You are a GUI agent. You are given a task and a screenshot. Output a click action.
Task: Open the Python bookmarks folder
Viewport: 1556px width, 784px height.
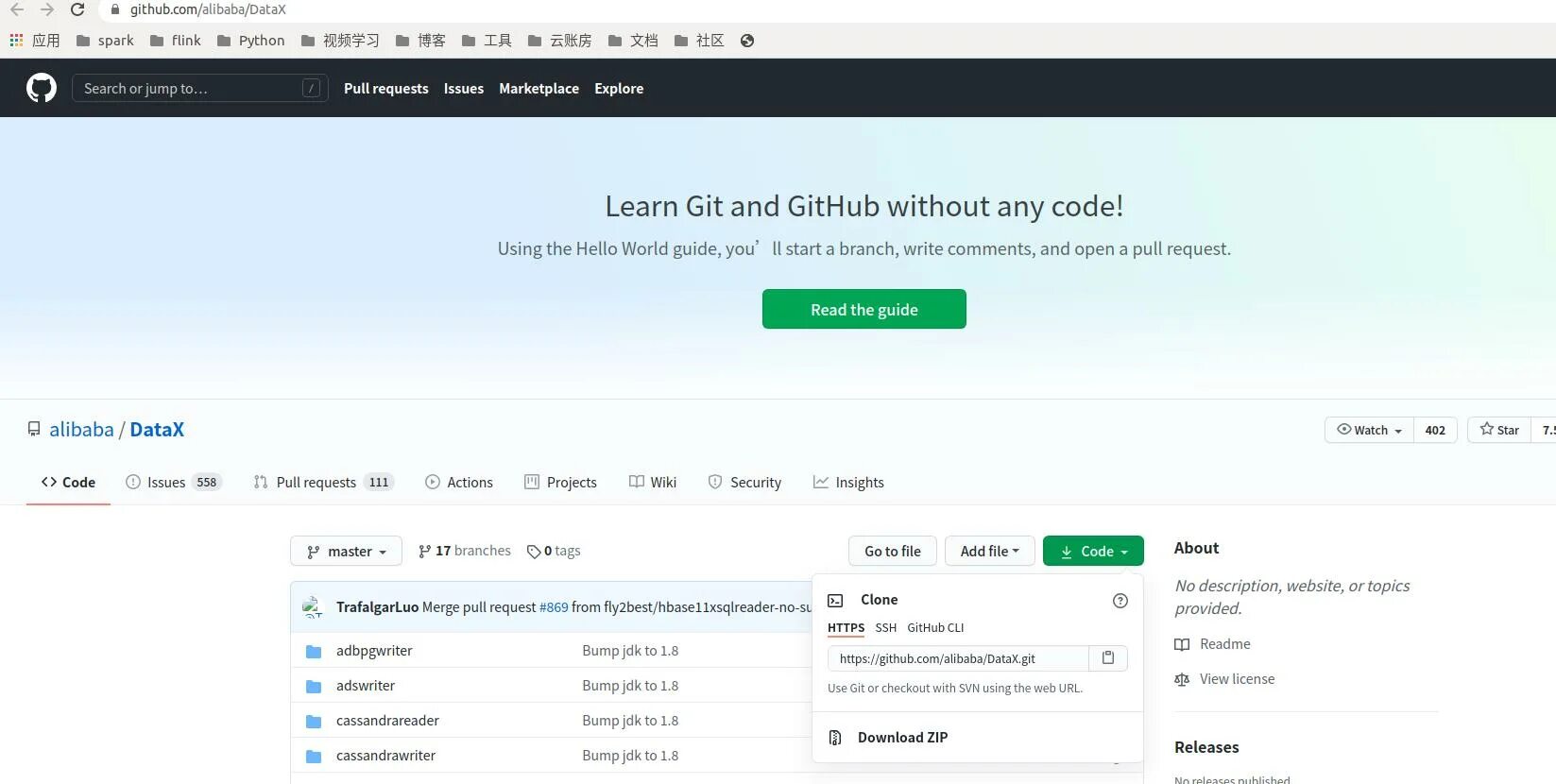click(x=250, y=41)
